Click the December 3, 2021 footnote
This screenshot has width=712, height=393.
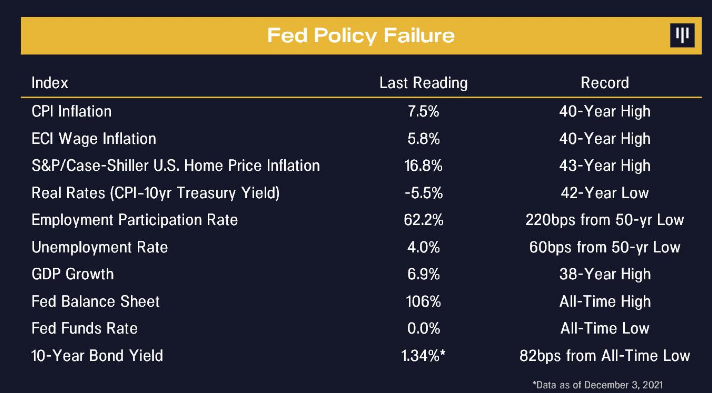[x=597, y=384]
